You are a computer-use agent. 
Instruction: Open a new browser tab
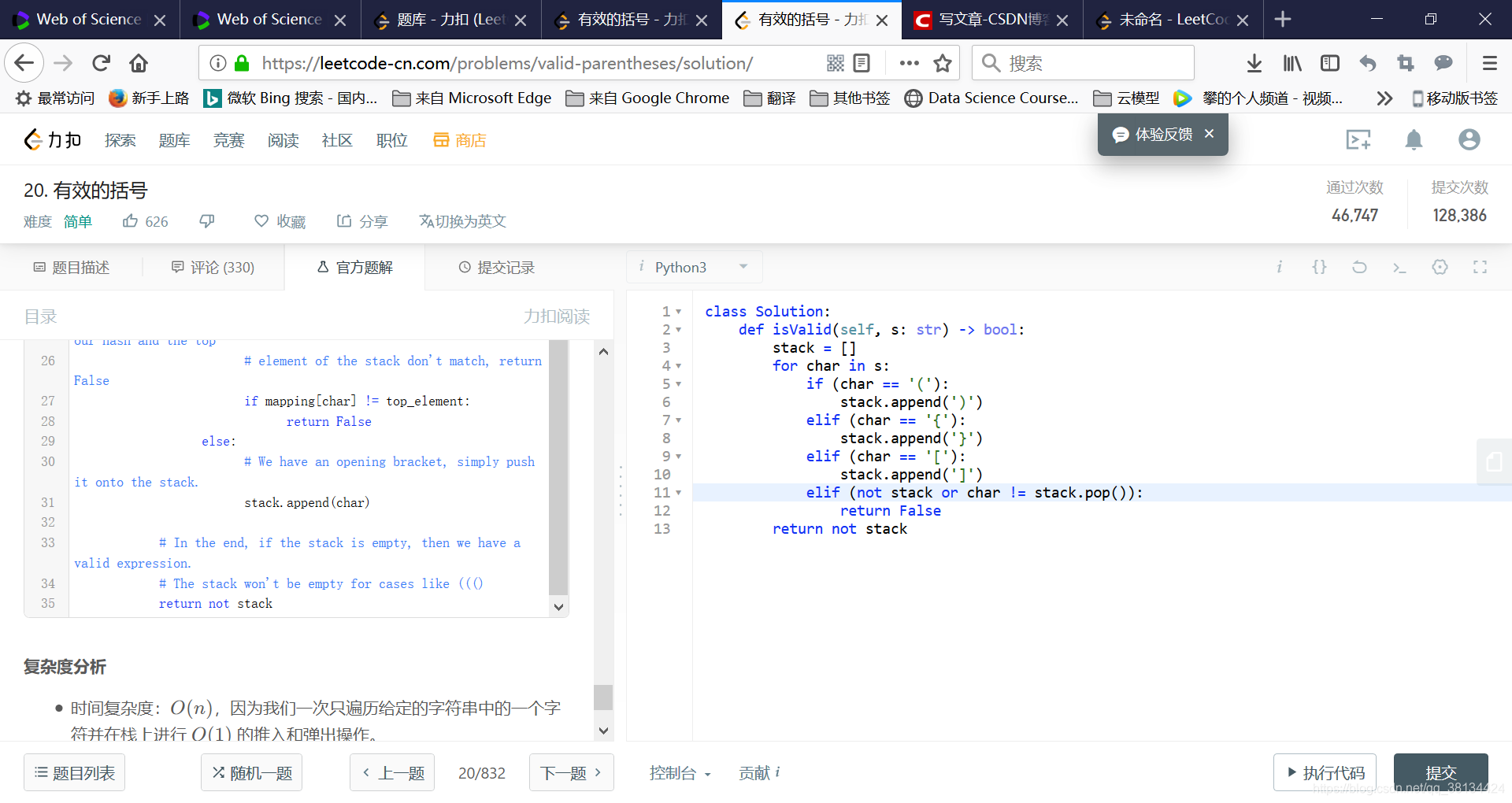[1283, 20]
